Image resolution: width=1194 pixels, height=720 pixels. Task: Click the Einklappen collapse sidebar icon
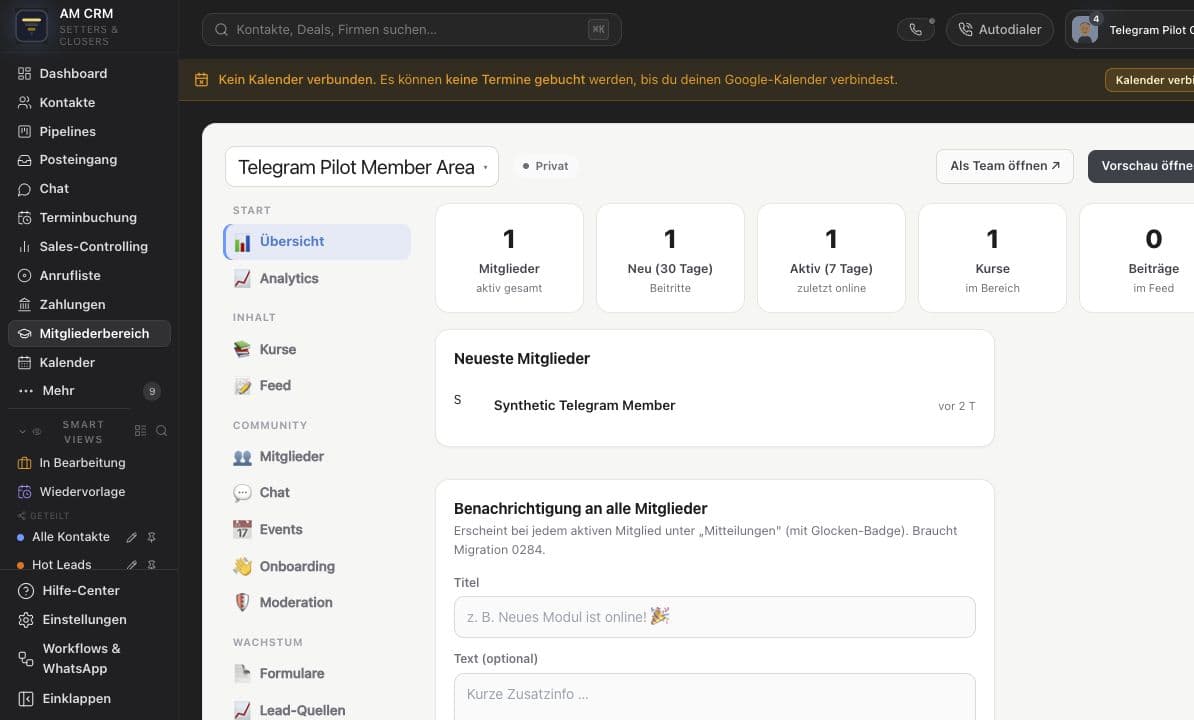(x=26, y=699)
